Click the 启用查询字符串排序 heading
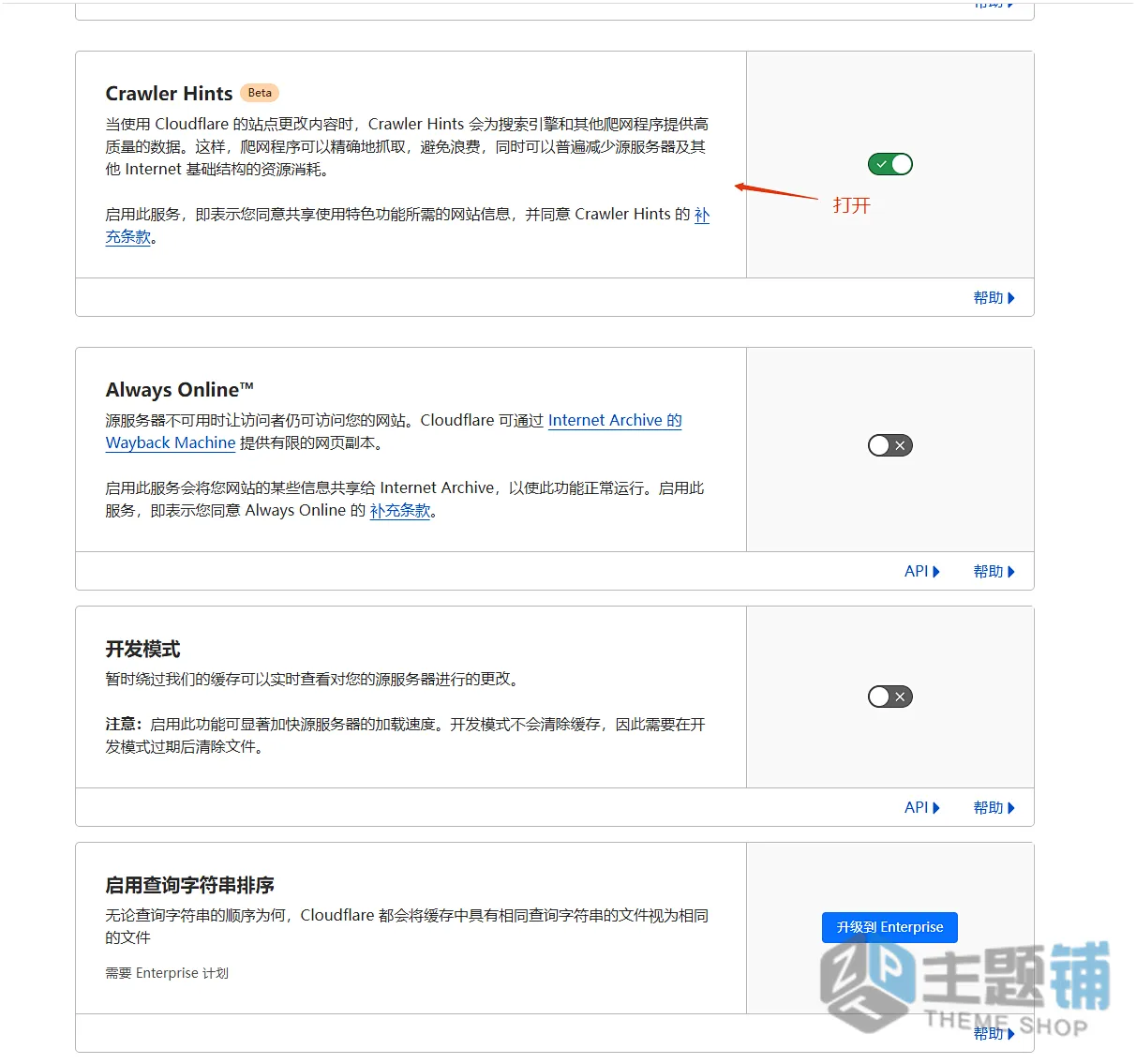Screen dimensions: 1136x1064 (x=189, y=885)
